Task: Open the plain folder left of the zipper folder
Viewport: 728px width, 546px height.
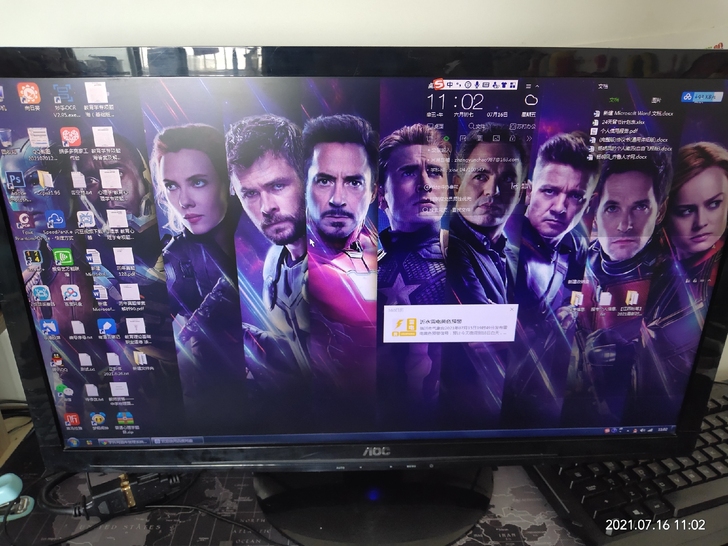Action: [x=576, y=298]
